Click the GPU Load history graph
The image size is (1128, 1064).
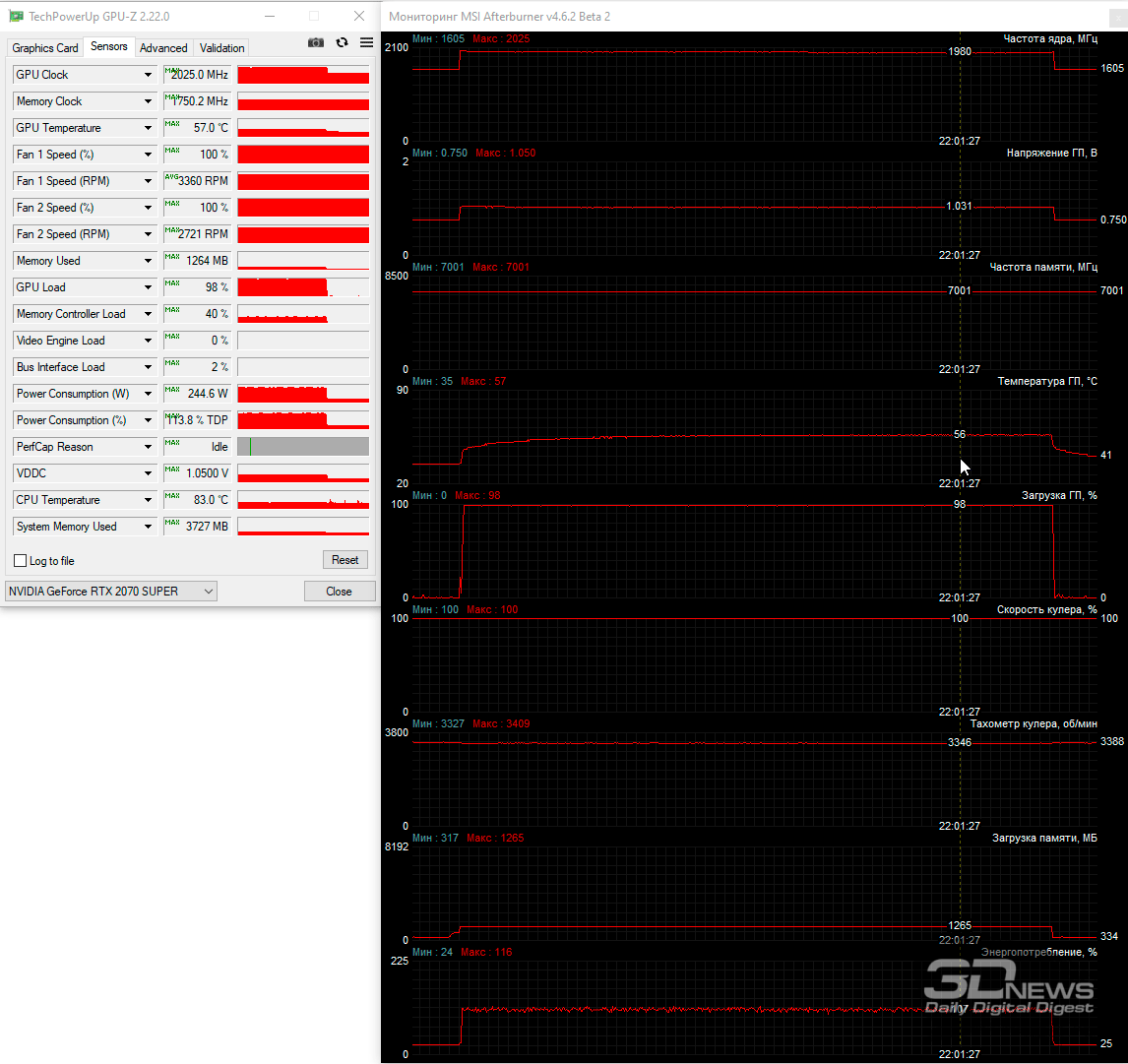(303, 287)
